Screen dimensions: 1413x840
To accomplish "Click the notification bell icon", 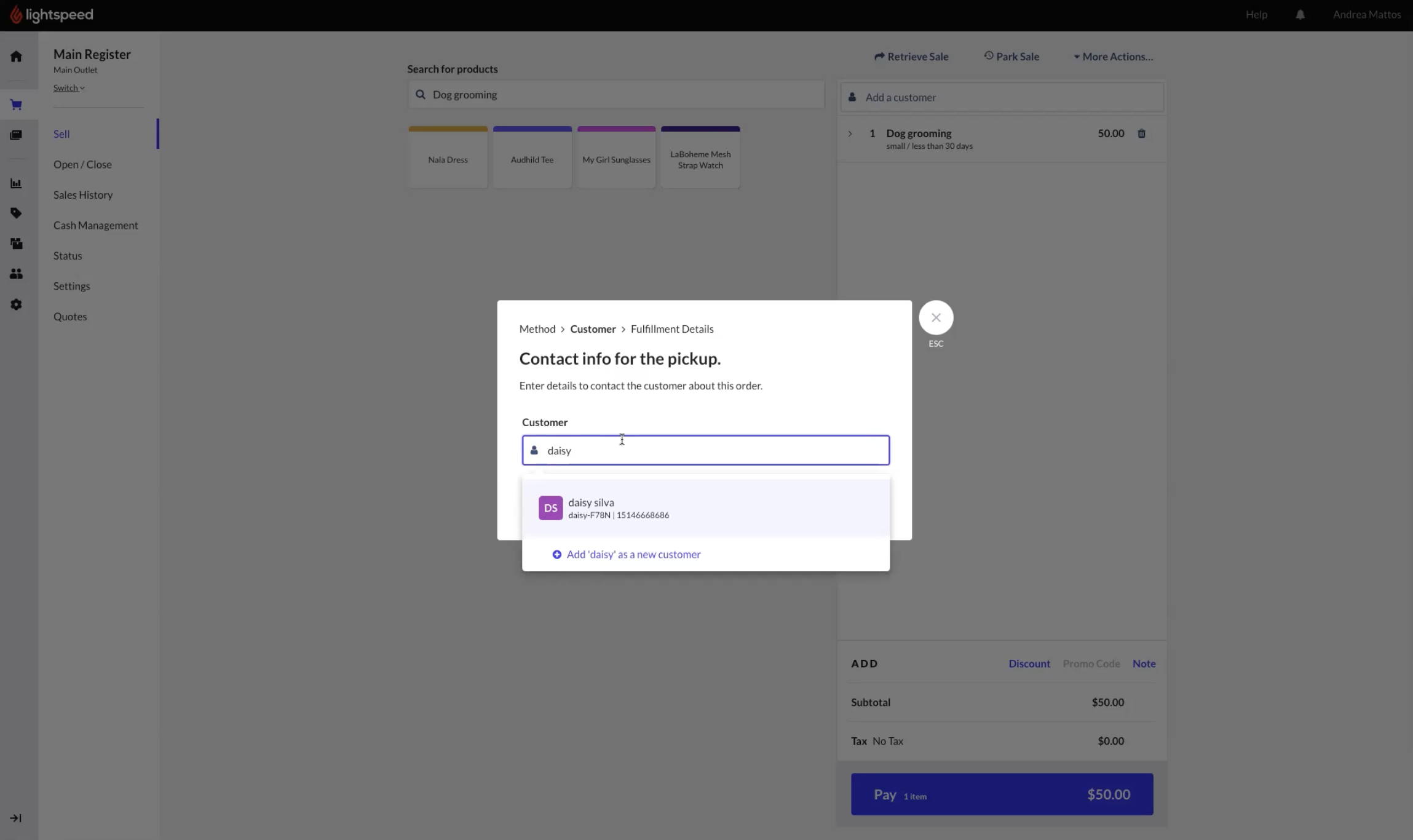I will tap(1300, 15).
